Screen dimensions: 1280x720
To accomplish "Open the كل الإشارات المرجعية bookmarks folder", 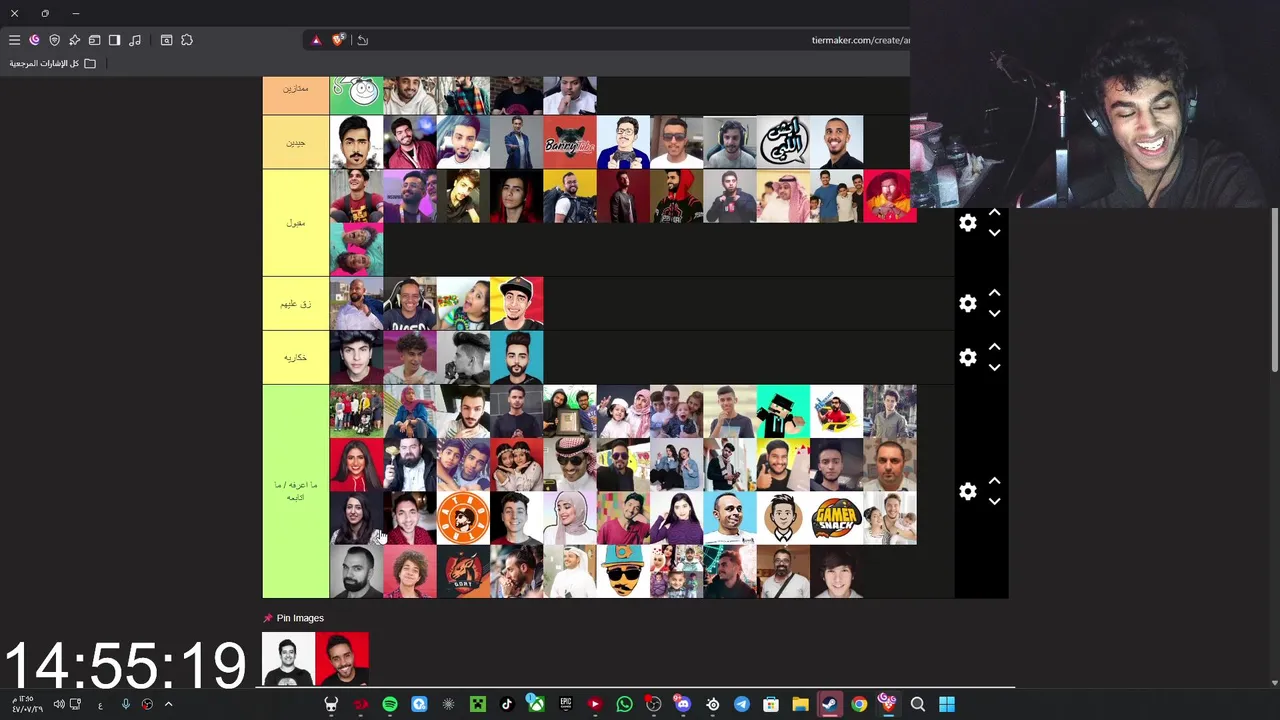I will pyautogui.click(x=53, y=63).
